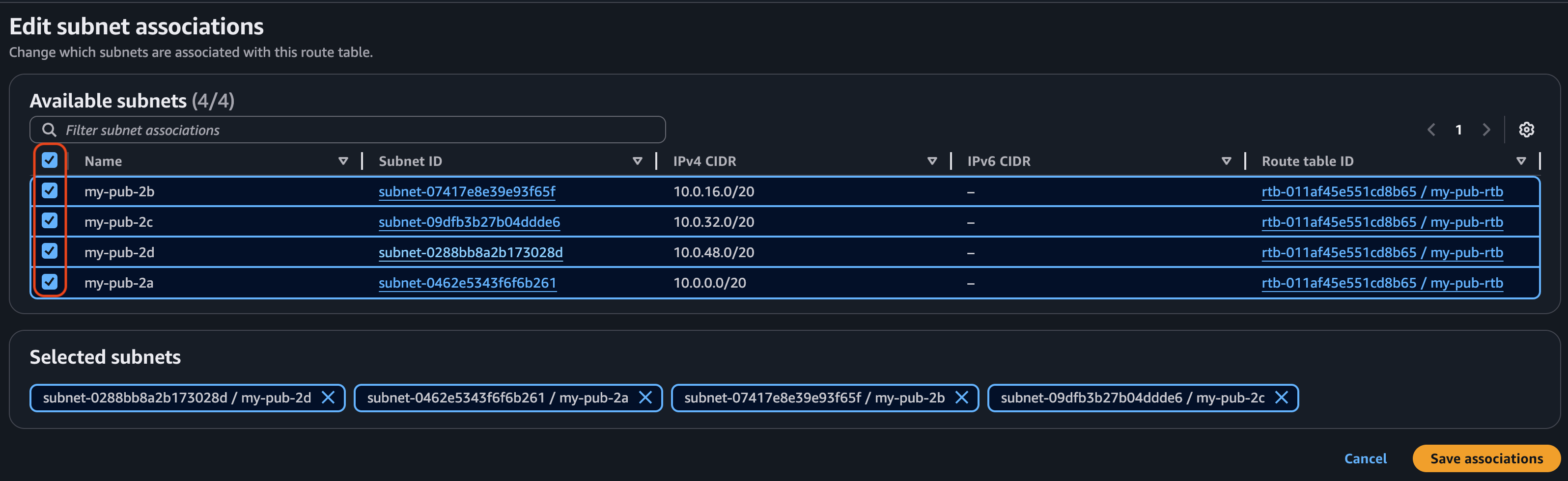This screenshot has width=1568, height=481.
Task: Click the Name column header
Action: point(103,161)
